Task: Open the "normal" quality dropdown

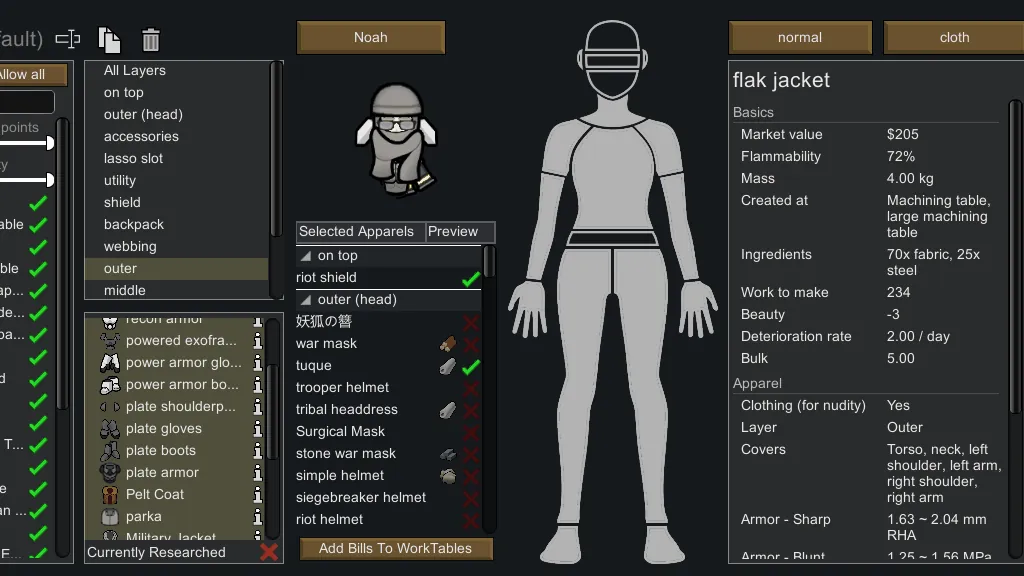Action: pos(800,38)
